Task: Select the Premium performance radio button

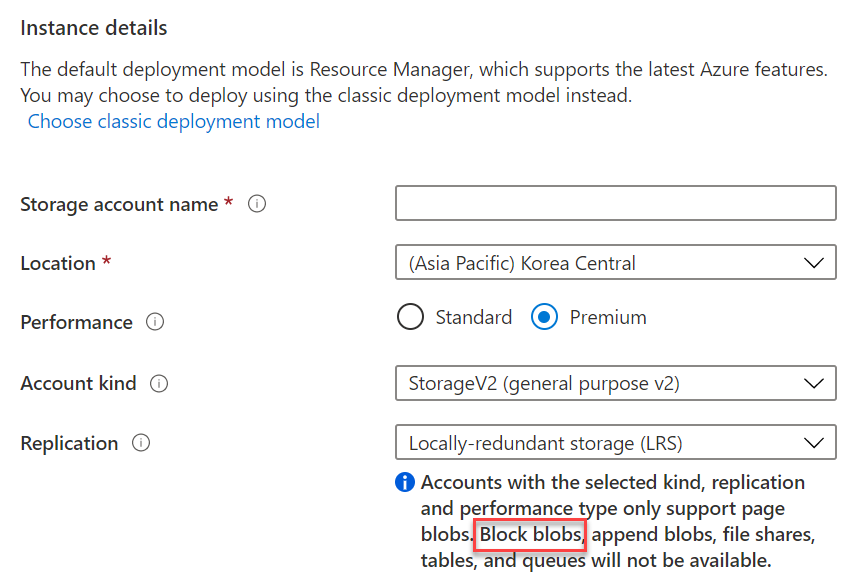Action: (x=544, y=317)
